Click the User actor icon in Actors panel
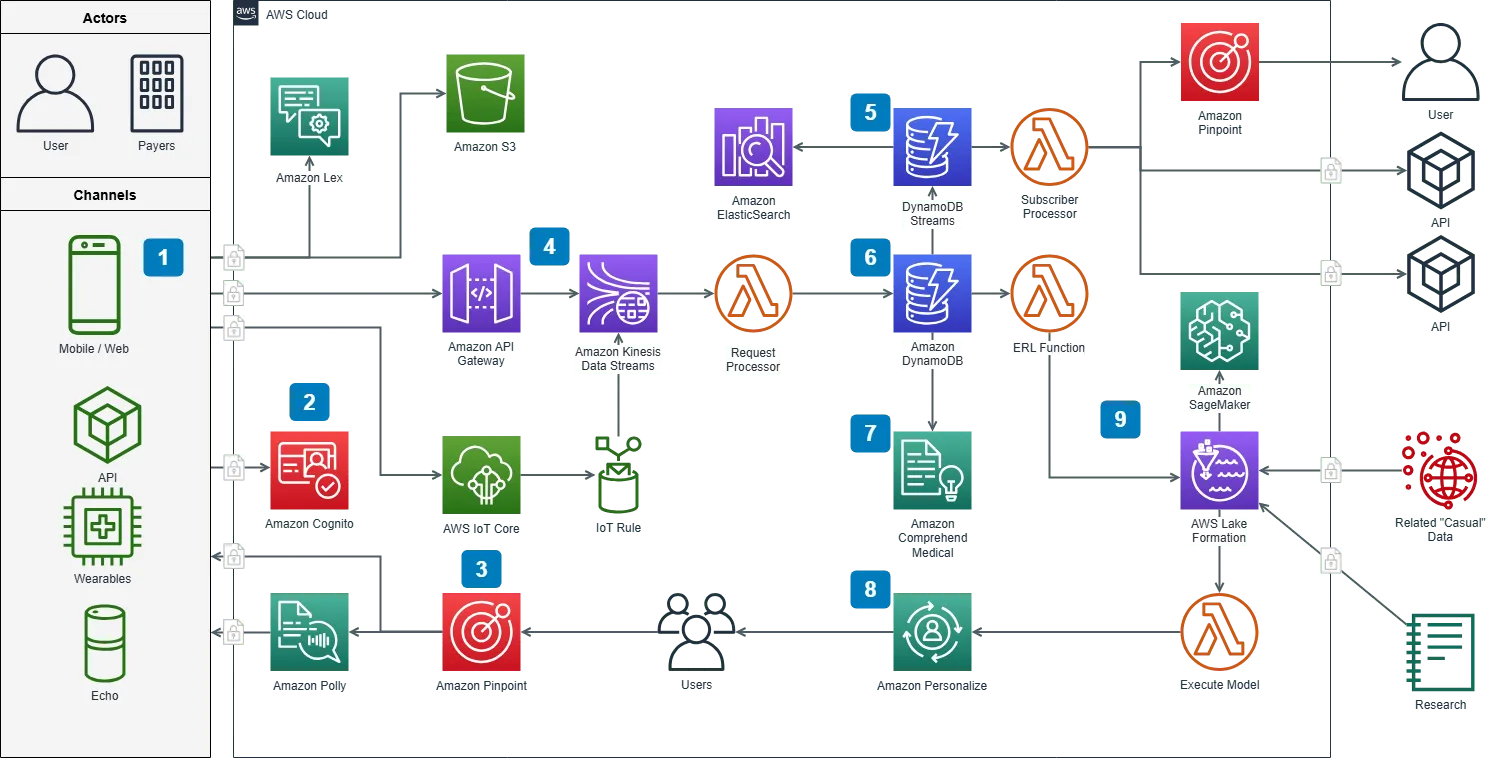 coord(56,94)
